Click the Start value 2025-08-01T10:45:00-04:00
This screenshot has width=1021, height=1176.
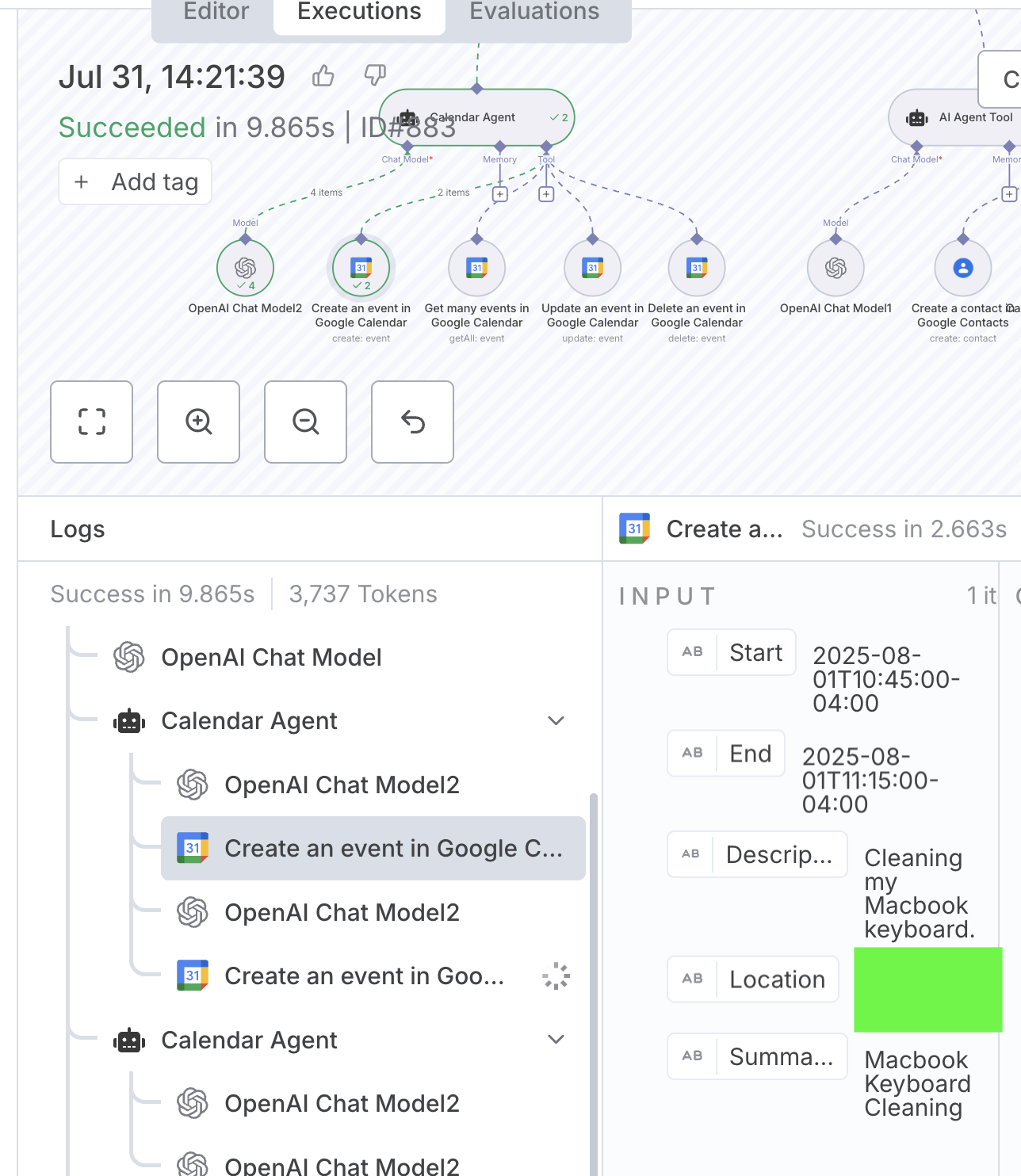click(886, 679)
